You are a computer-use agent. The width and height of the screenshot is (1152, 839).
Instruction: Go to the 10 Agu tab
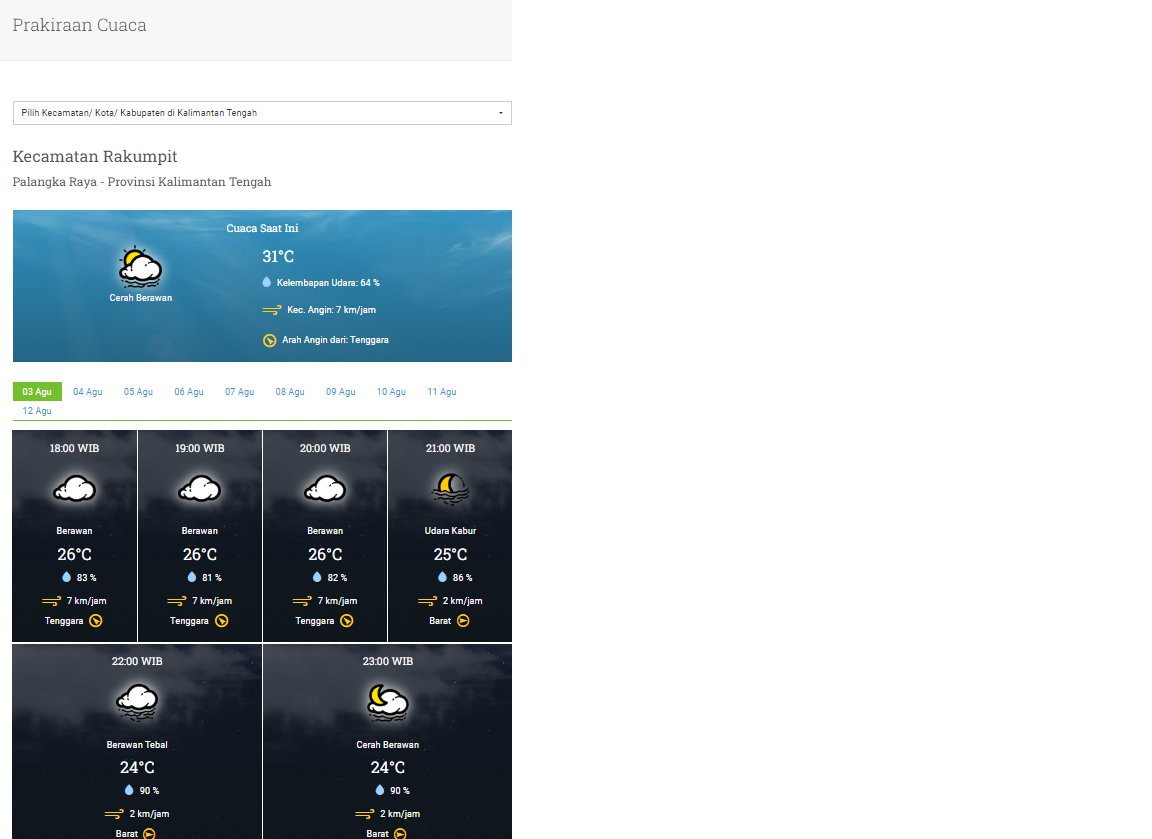[392, 392]
